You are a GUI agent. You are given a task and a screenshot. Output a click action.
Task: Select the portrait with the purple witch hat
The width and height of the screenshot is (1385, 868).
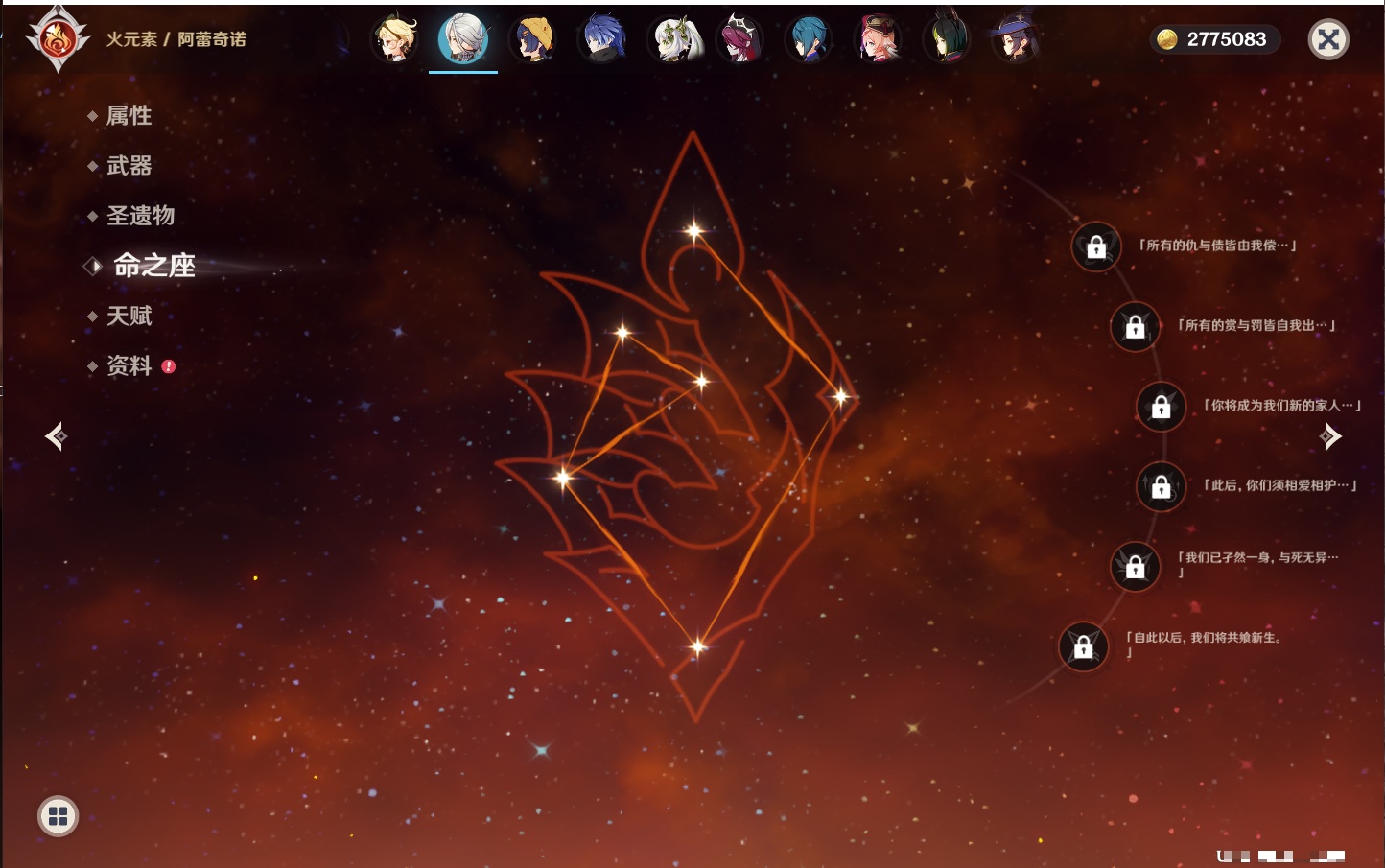[x=1017, y=39]
